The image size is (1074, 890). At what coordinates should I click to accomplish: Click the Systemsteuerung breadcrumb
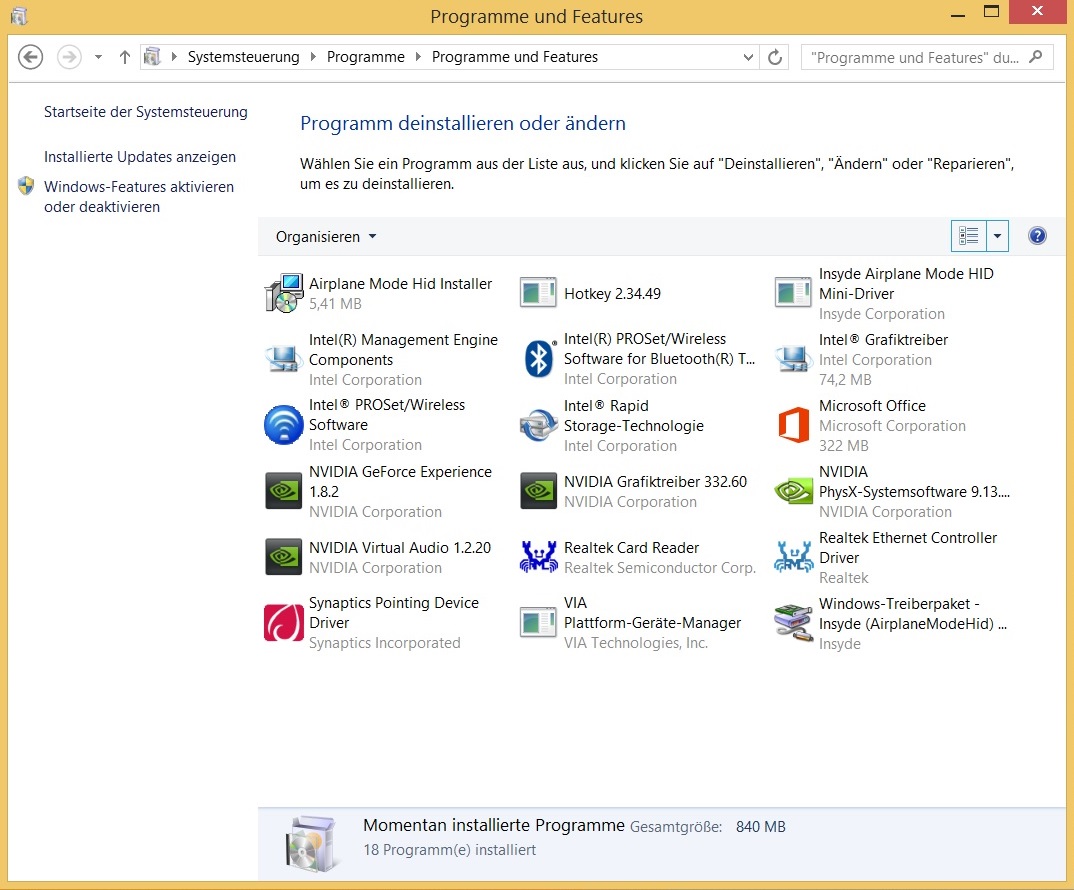click(x=244, y=57)
